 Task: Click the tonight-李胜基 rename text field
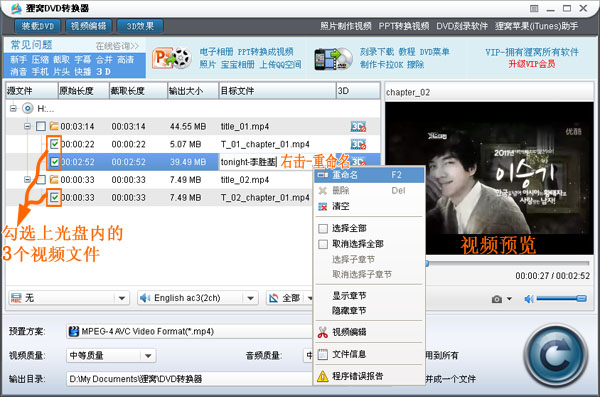[x=249, y=162]
